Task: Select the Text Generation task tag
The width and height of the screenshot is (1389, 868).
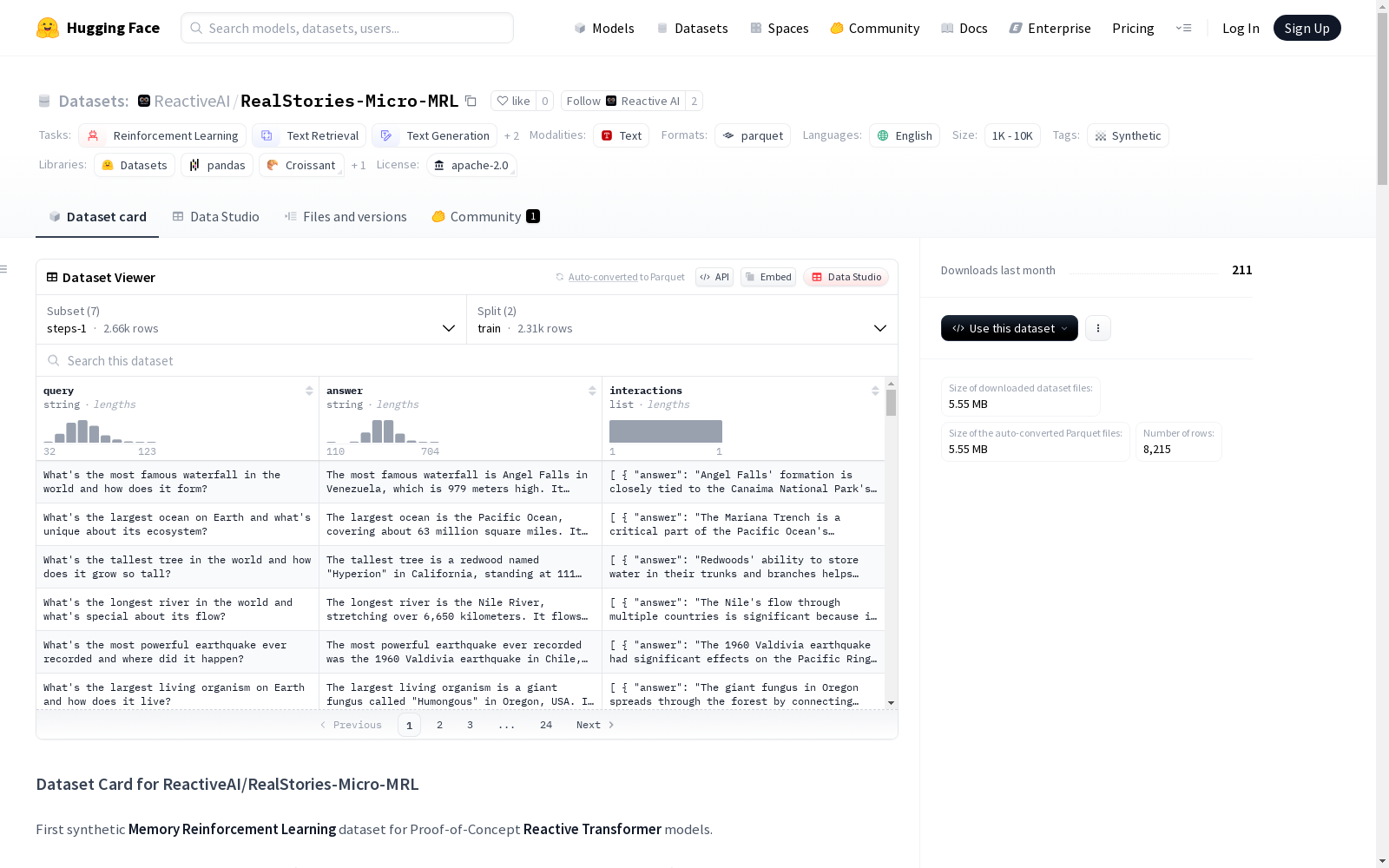Action: tap(434, 135)
